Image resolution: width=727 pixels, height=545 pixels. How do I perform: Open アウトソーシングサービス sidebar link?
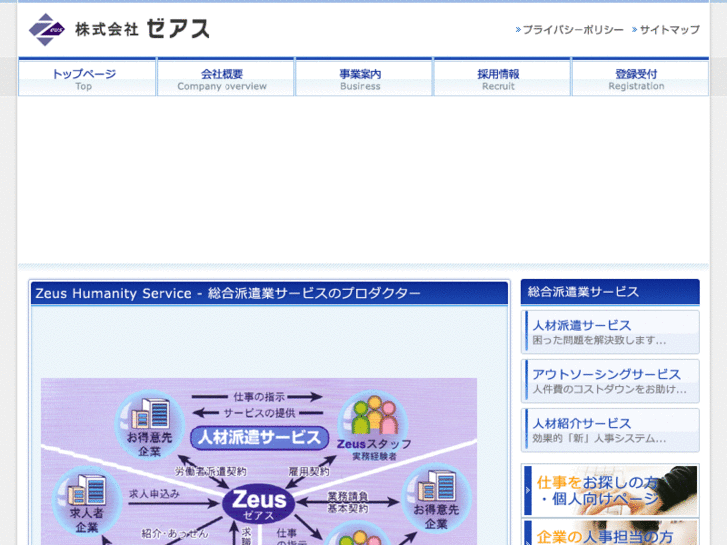pos(610,381)
